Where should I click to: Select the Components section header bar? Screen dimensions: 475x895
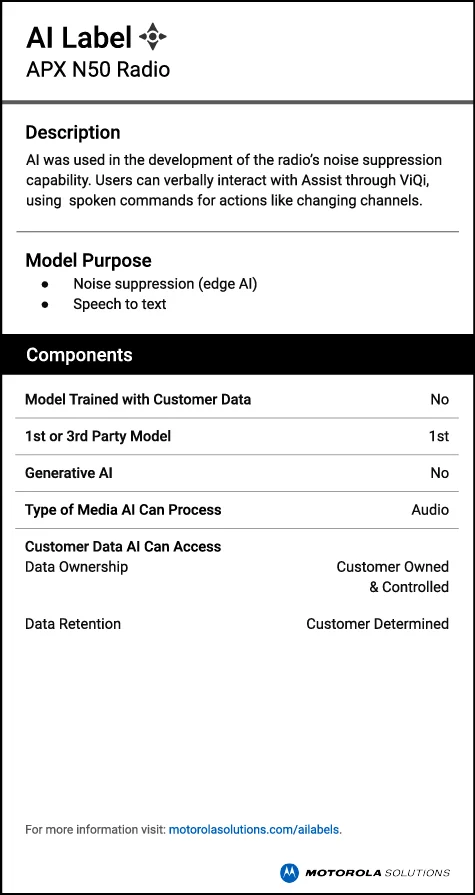pyautogui.click(x=238, y=354)
